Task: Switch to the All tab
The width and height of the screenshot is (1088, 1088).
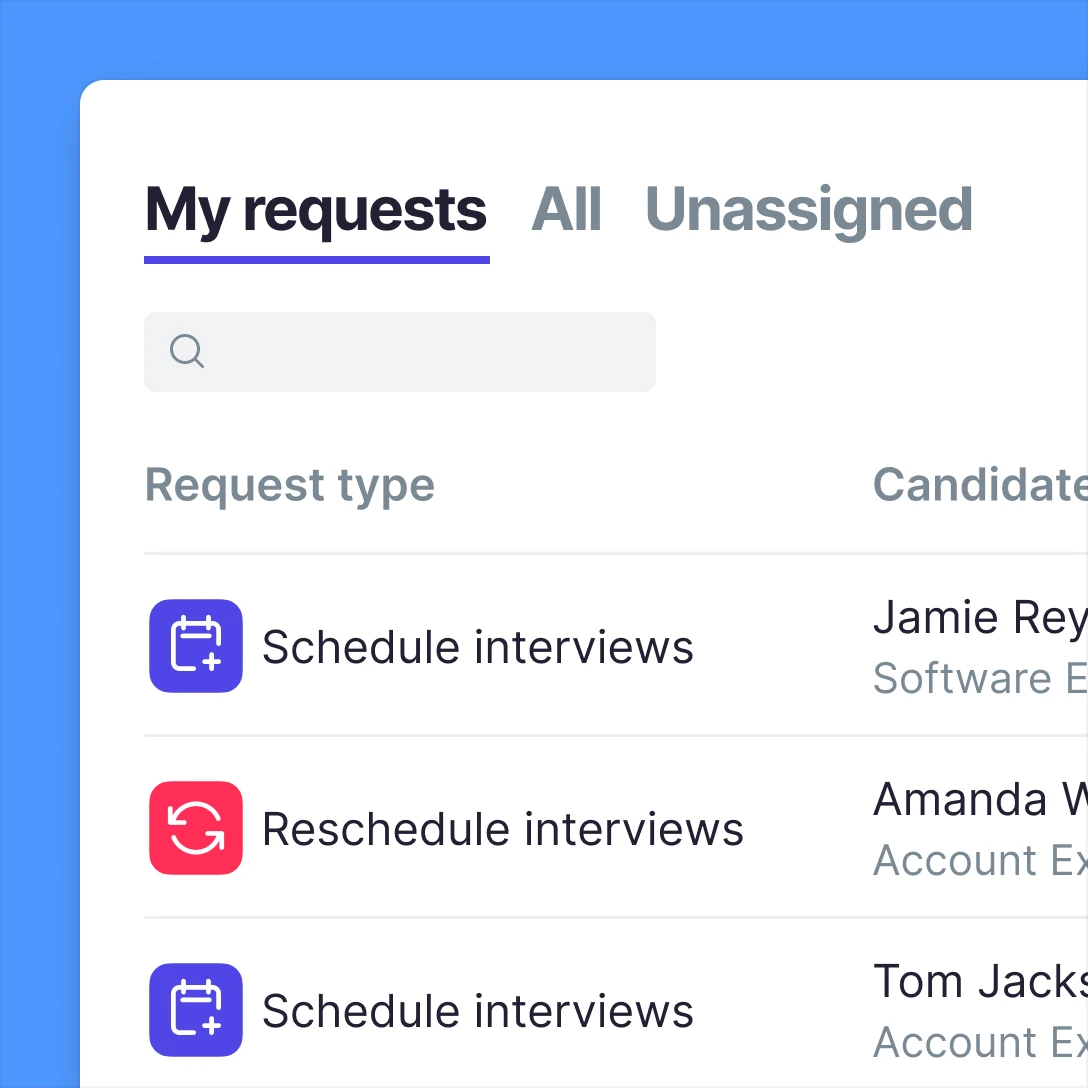Action: [567, 209]
